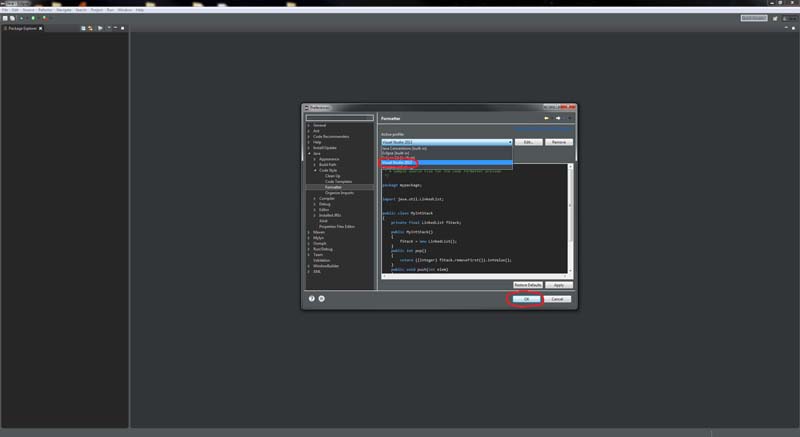Viewport: 800px width, 437px height.
Task: Collapse the Code Style node arrow
Action: [315, 170]
